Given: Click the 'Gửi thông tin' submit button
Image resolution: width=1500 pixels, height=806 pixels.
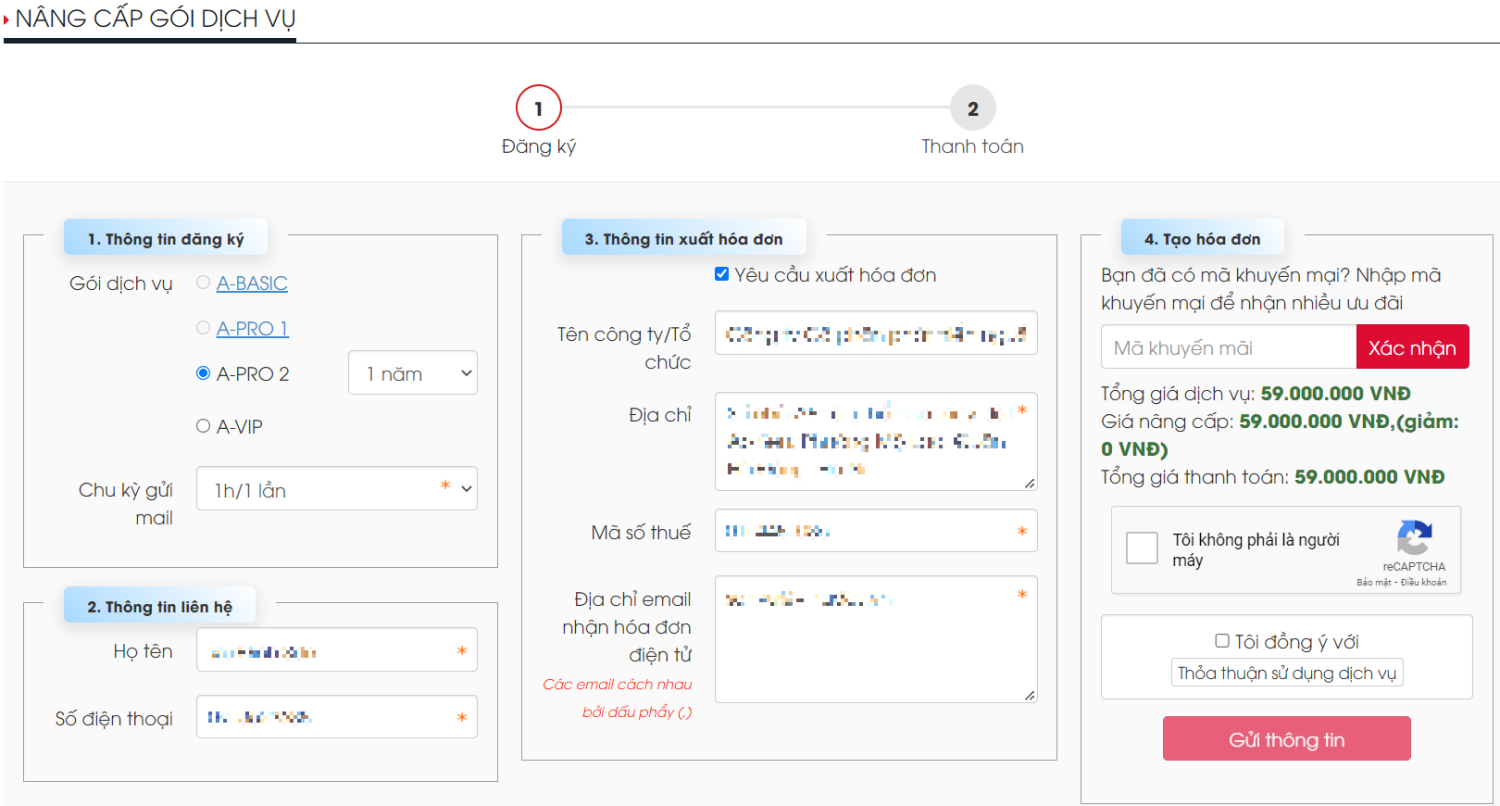Looking at the screenshot, I should point(1287,739).
